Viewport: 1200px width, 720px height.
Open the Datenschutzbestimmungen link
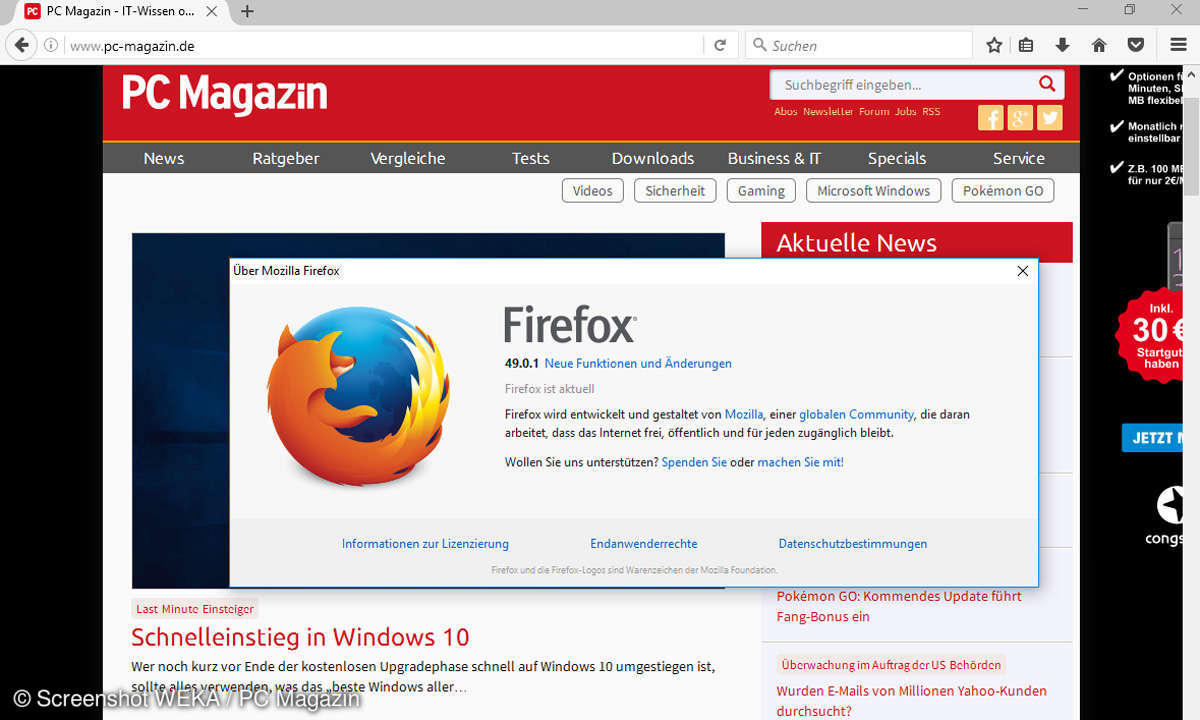pyautogui.click(x=853, y=544)
